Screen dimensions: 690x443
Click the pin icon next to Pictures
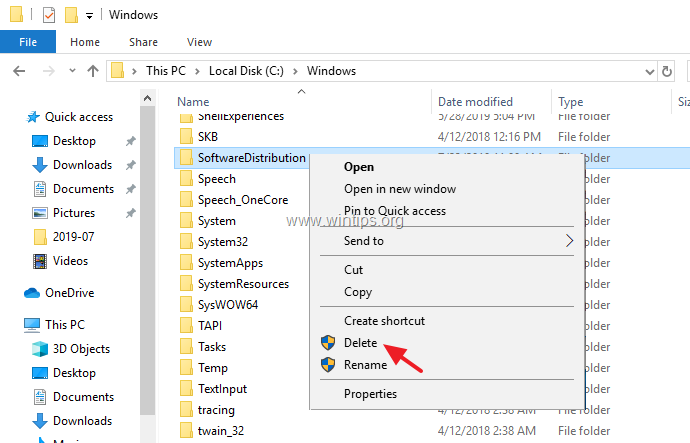pyautogui.click(x=131, y=213)
